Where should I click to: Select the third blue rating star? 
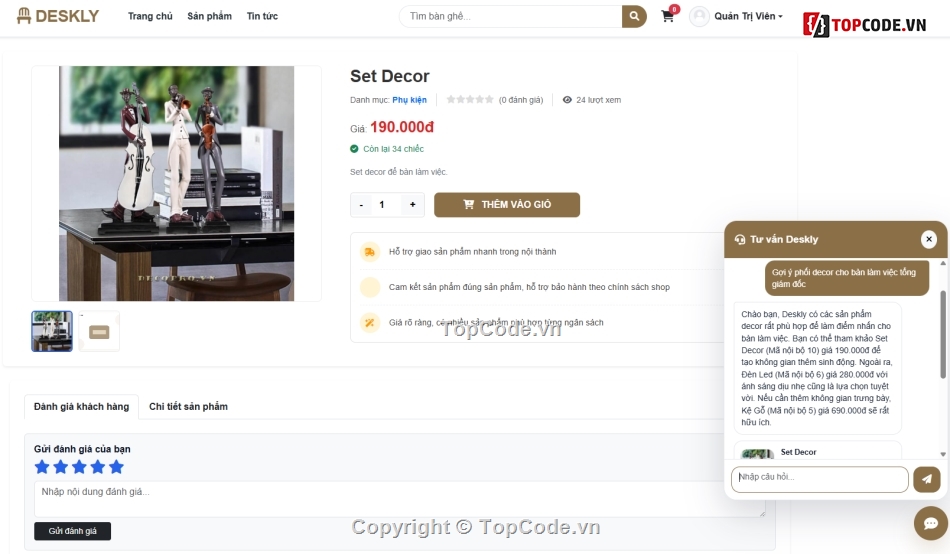(79, 467)
